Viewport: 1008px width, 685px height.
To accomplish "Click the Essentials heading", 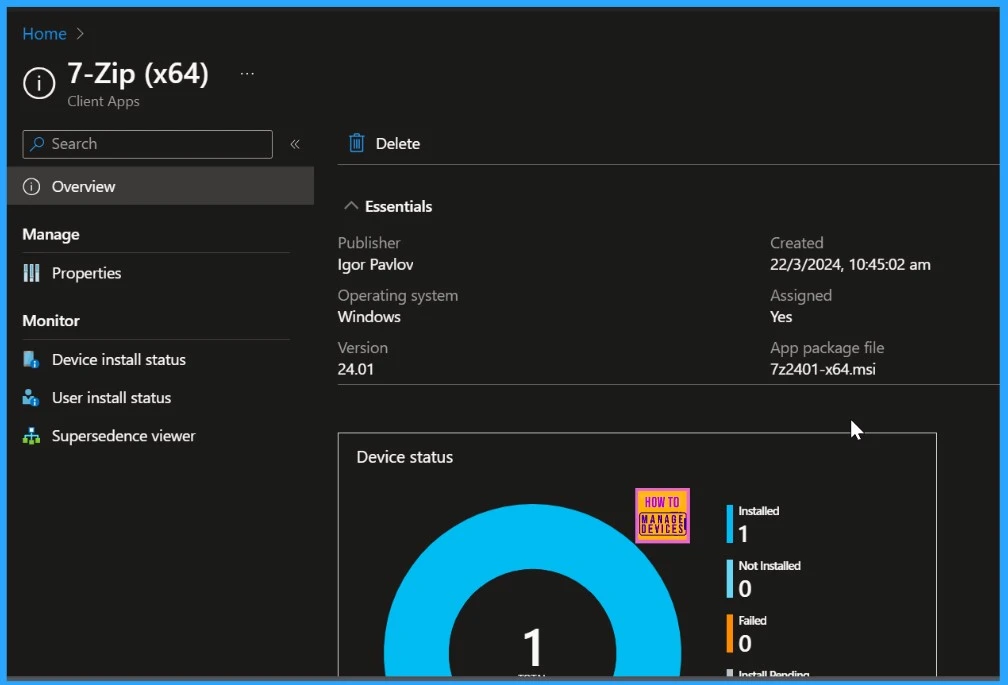I will pyautogui.click(x=399, y=206).
